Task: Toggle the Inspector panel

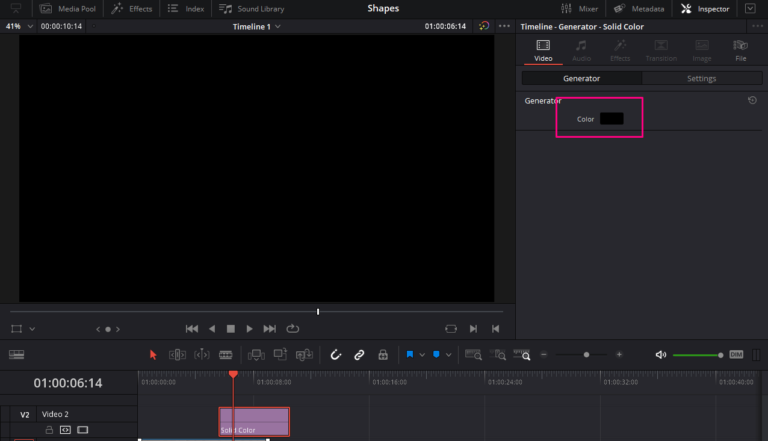Action: tap(705, 9)
